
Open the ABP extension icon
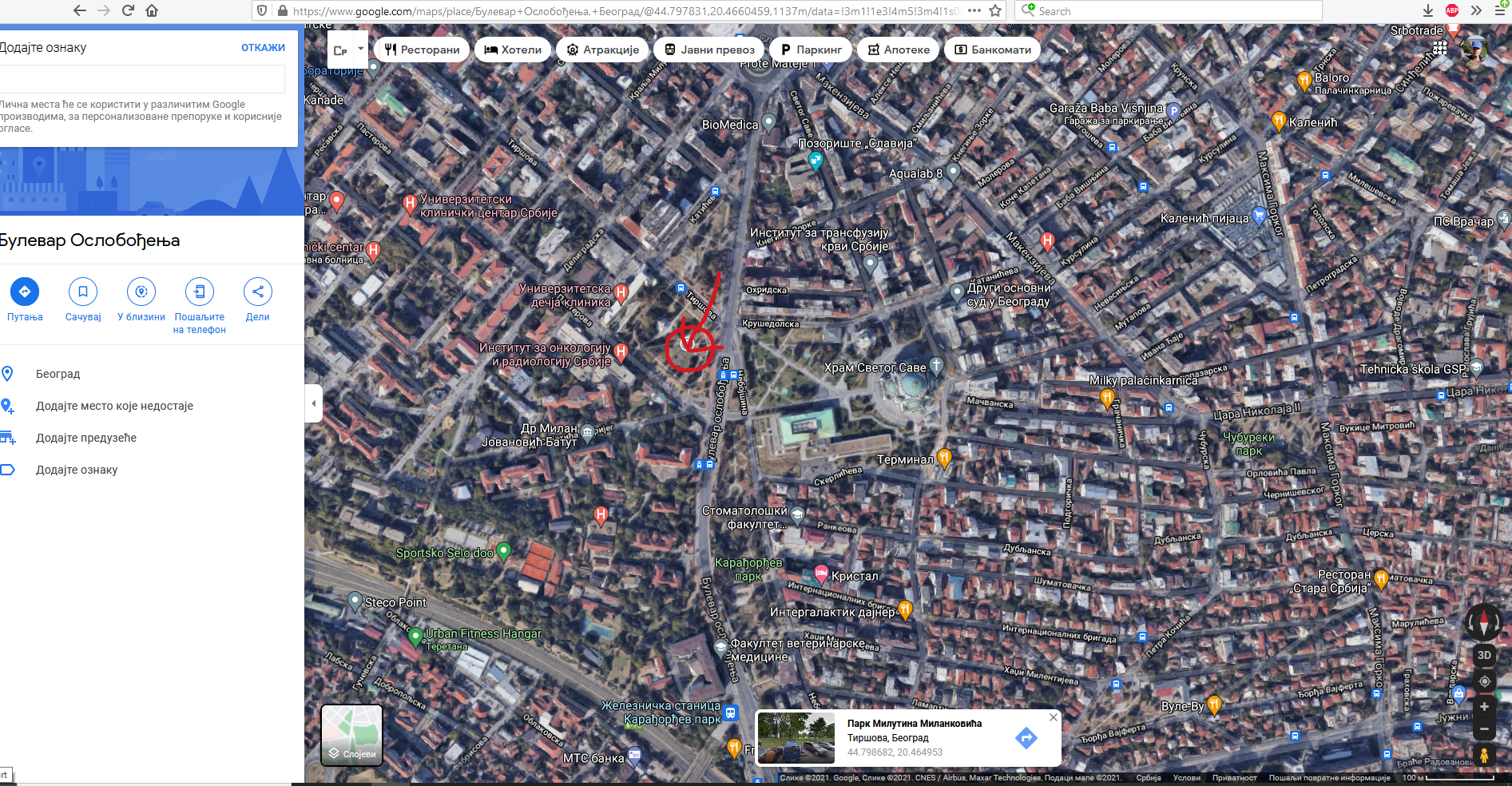(x=1452, y=10)
